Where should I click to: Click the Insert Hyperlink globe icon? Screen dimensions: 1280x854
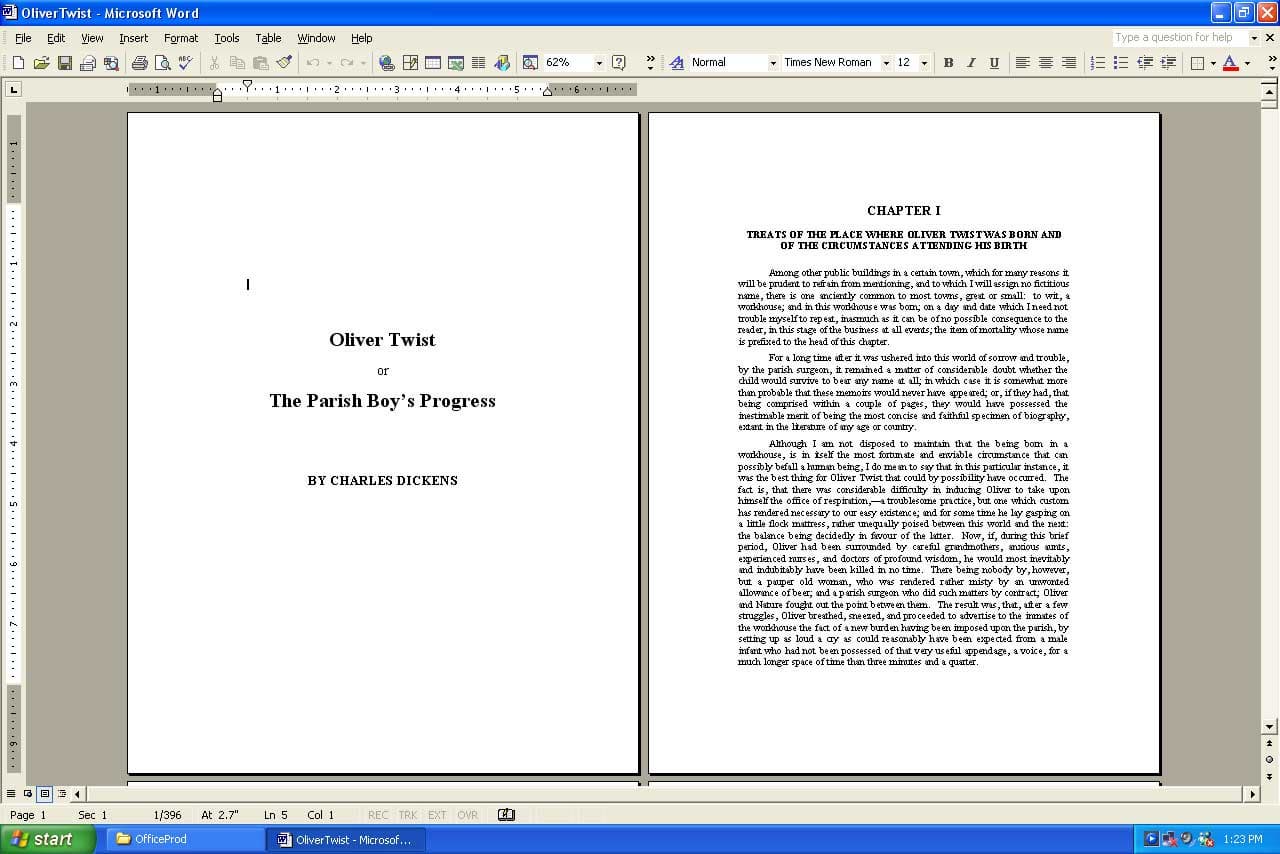coord(386,63)
